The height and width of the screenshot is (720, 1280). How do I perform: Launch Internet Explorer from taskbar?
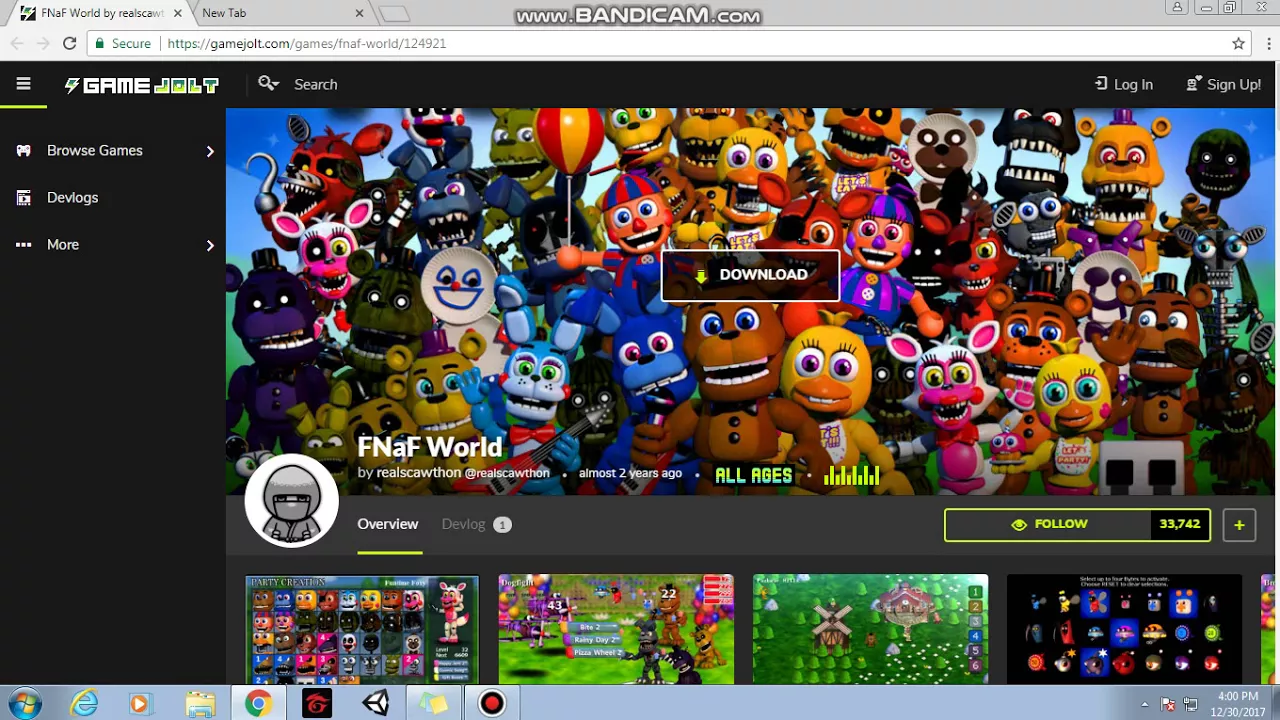pos(84,704)
